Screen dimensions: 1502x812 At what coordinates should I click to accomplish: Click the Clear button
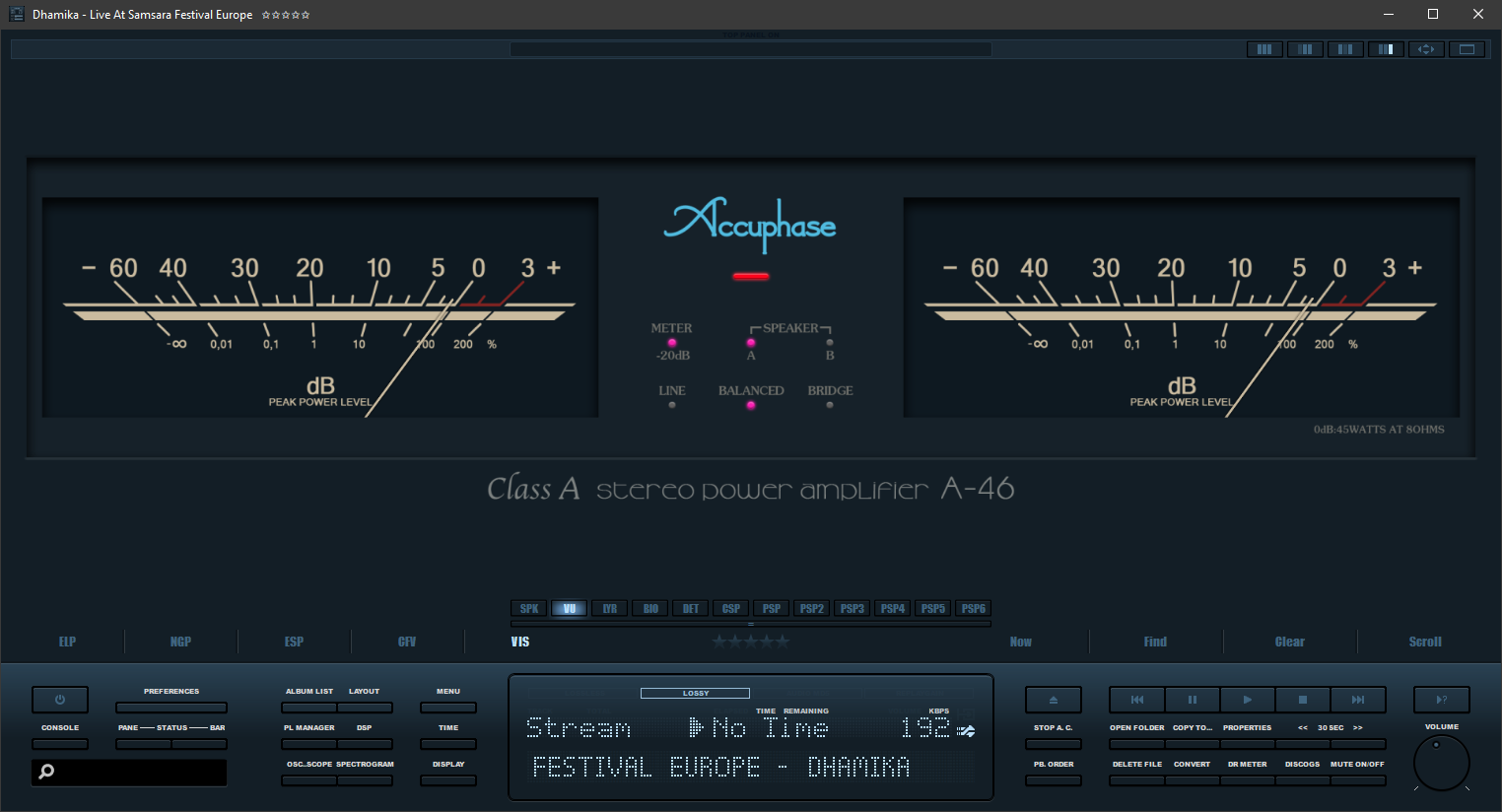1290,642
